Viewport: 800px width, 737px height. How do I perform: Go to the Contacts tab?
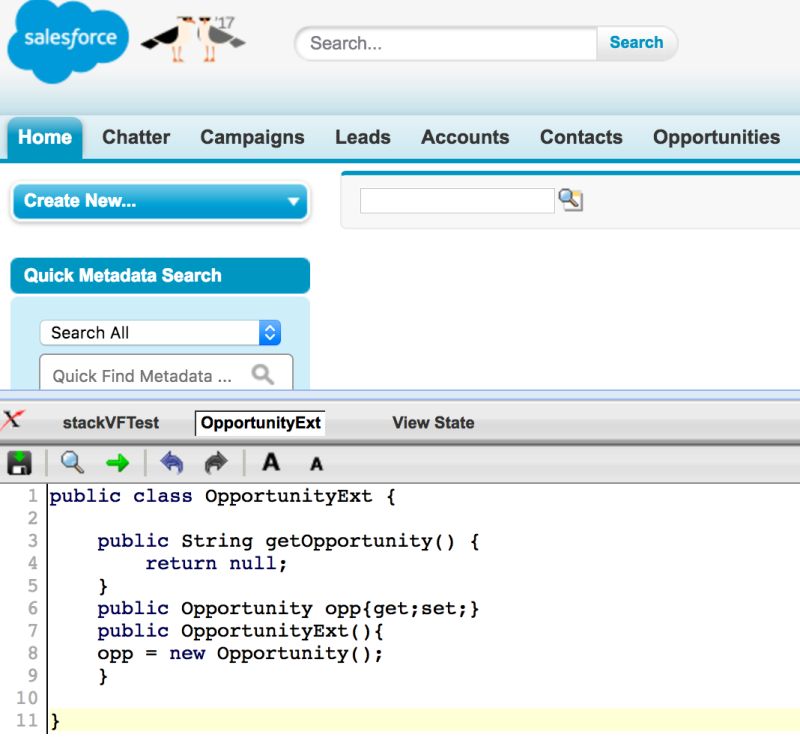pyautogui.click(x=580, y=137)
